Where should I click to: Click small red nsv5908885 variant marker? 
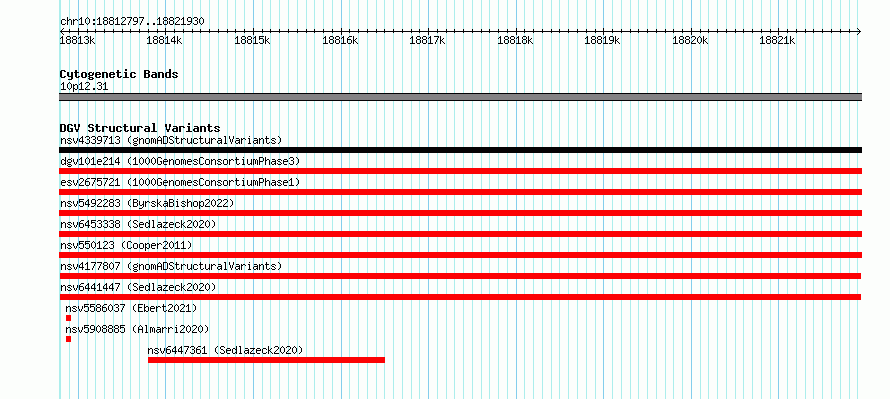pyautogui.click(x=69, y=339)
